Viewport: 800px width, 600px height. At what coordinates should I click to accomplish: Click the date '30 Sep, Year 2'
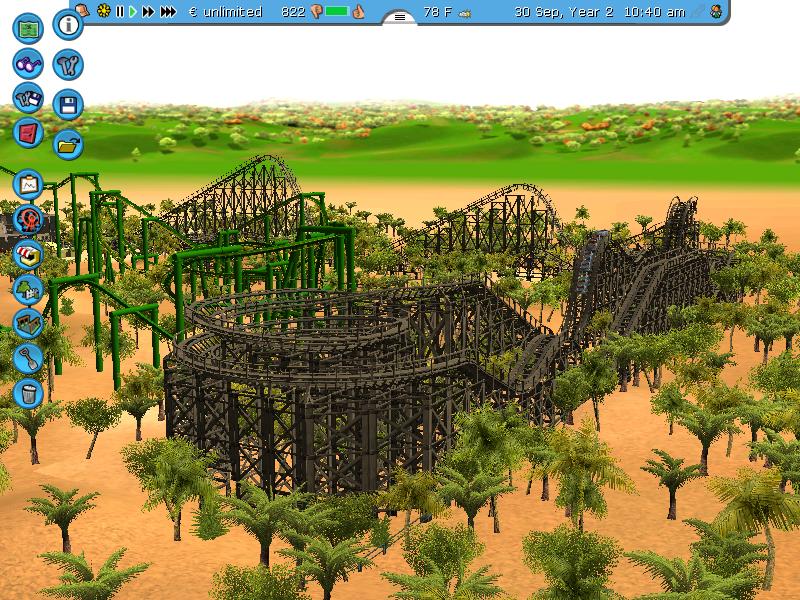point(563,12)
